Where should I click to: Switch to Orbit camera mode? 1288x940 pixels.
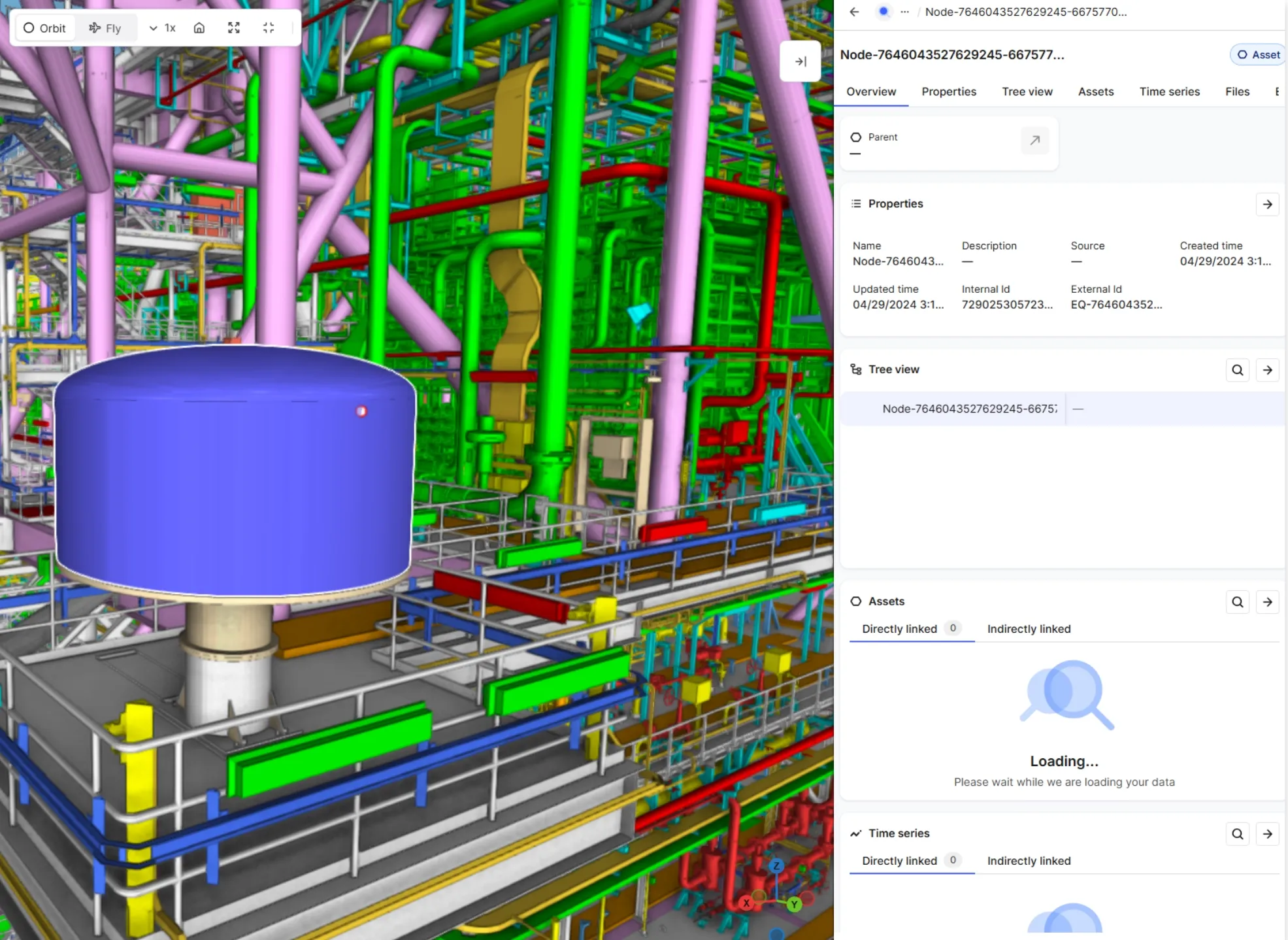tap(44, 28)
